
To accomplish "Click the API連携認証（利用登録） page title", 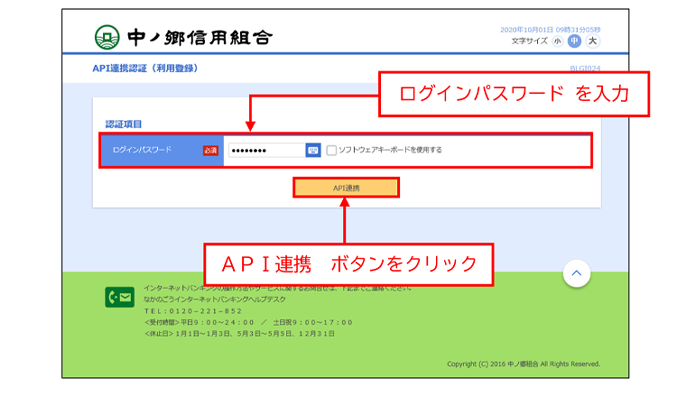I will [x=145, y=68].
